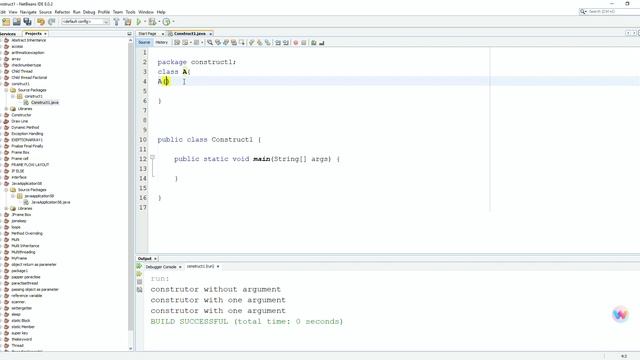Select the Abstract Inheritance project
This screenshot has width=640, height=360.
(29, 40)
